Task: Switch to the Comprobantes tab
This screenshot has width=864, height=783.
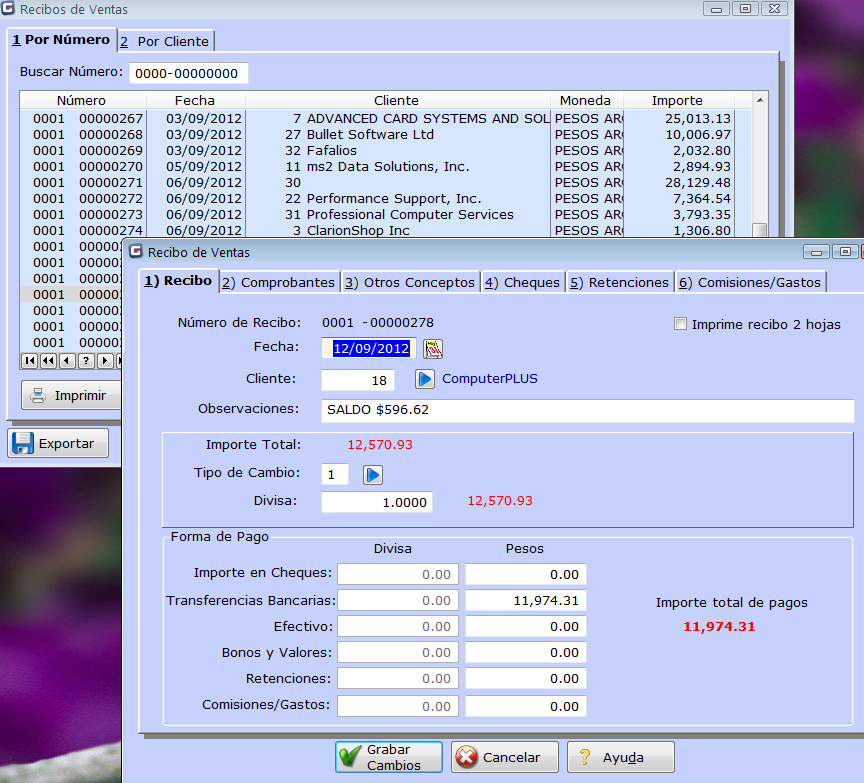Action: [279, 282]
